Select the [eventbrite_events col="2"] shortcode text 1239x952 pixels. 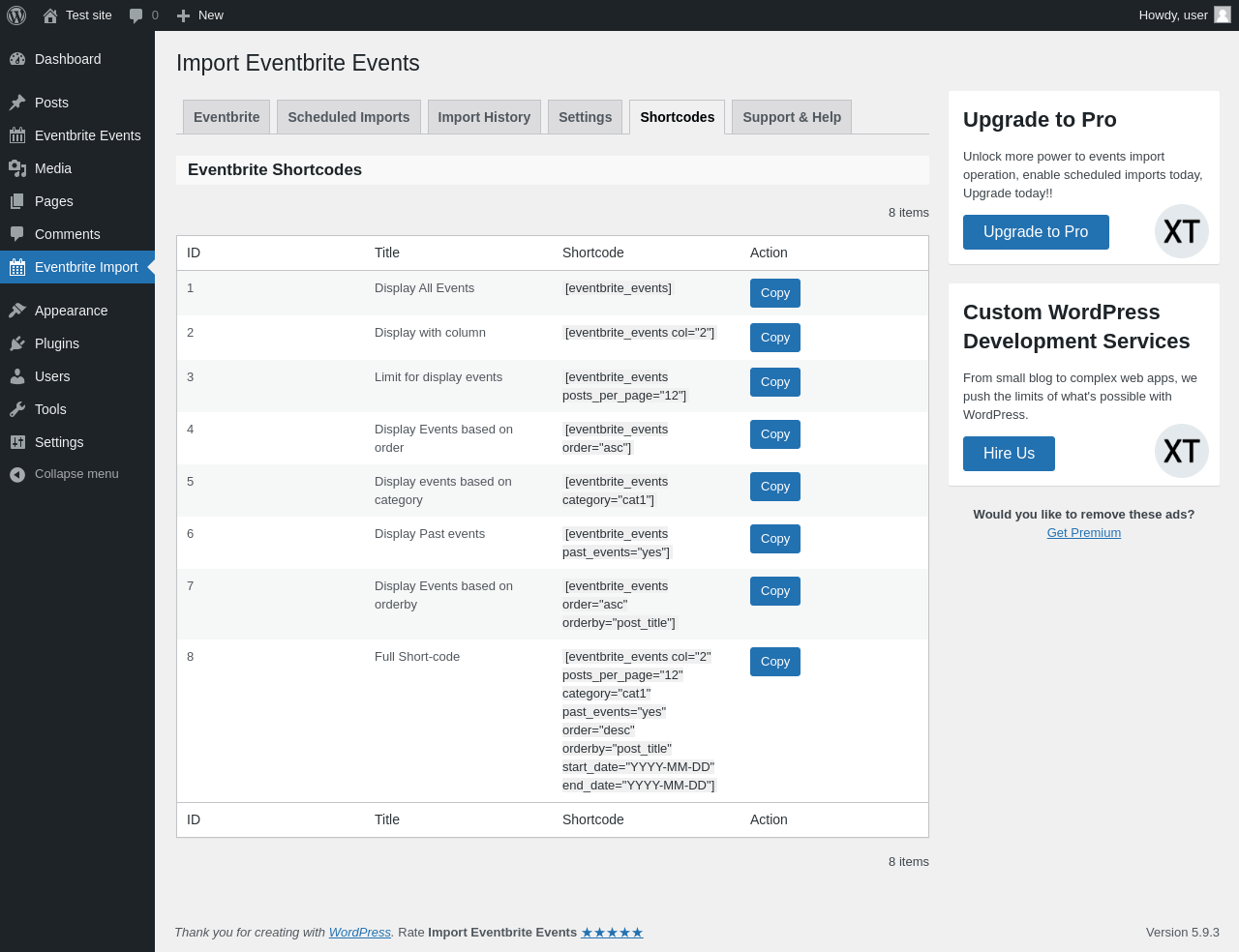640,333
